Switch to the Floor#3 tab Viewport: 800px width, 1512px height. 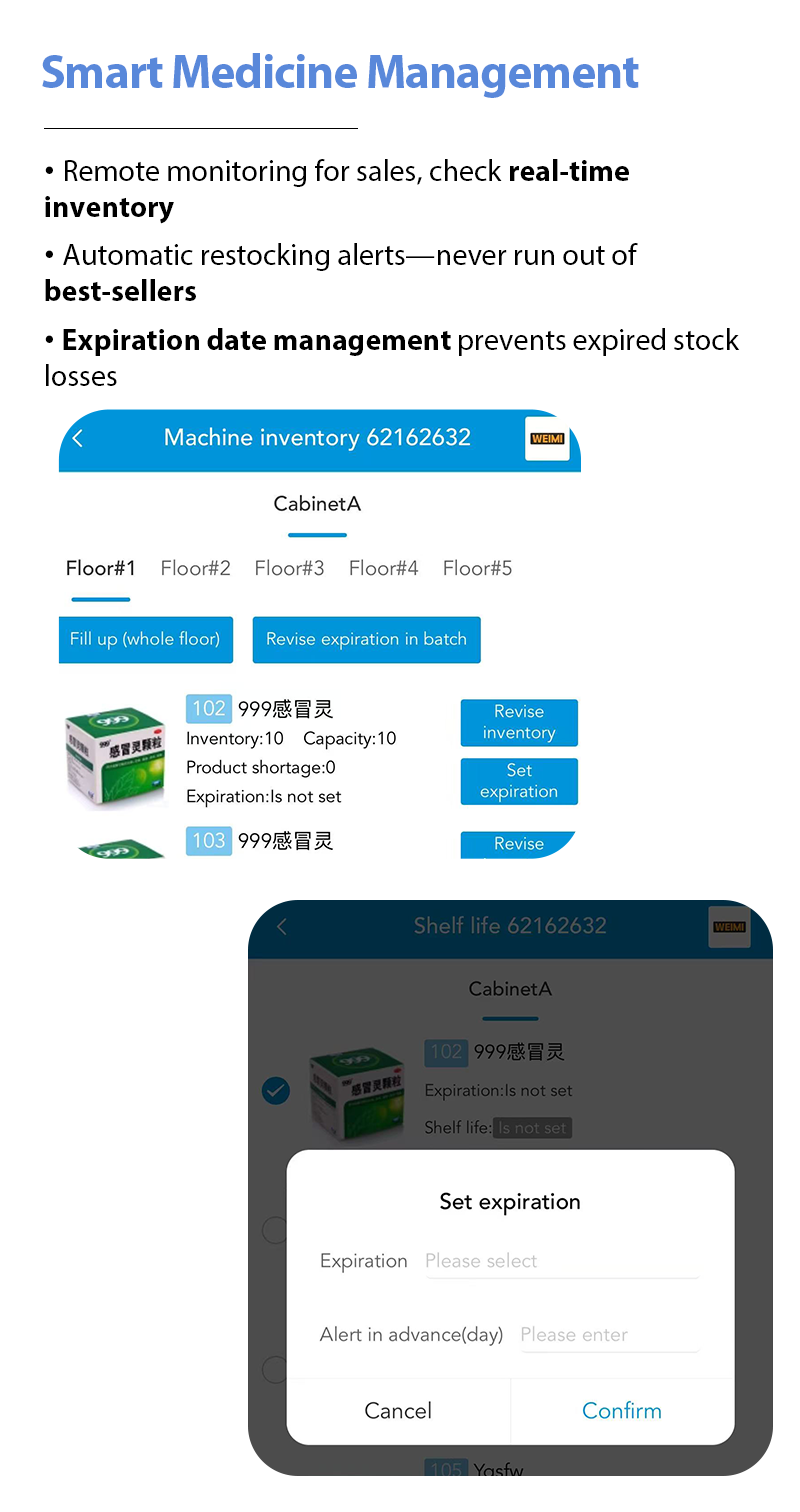click(289, 569)
